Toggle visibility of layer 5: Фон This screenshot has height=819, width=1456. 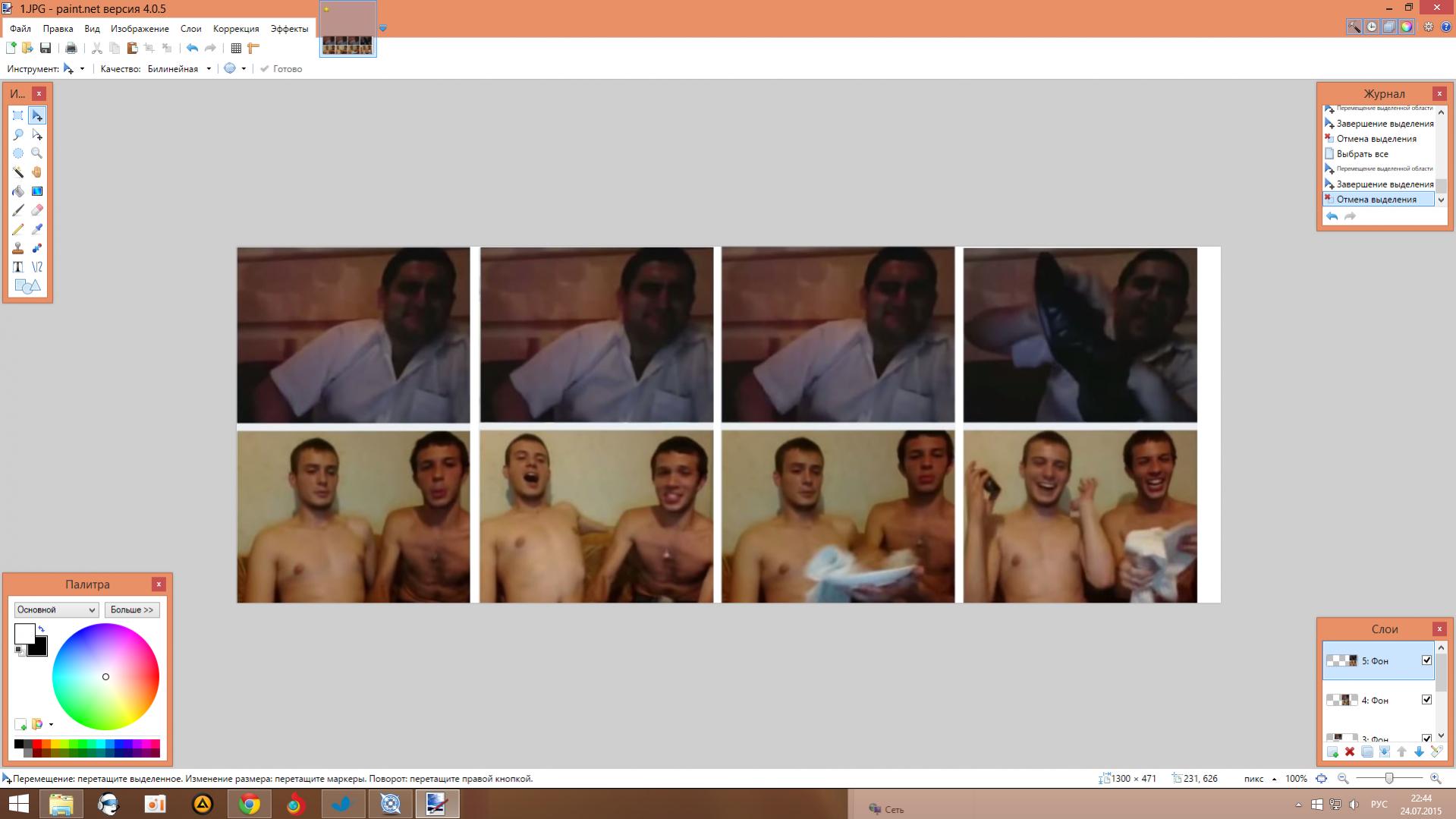[x=1426, y=660]
